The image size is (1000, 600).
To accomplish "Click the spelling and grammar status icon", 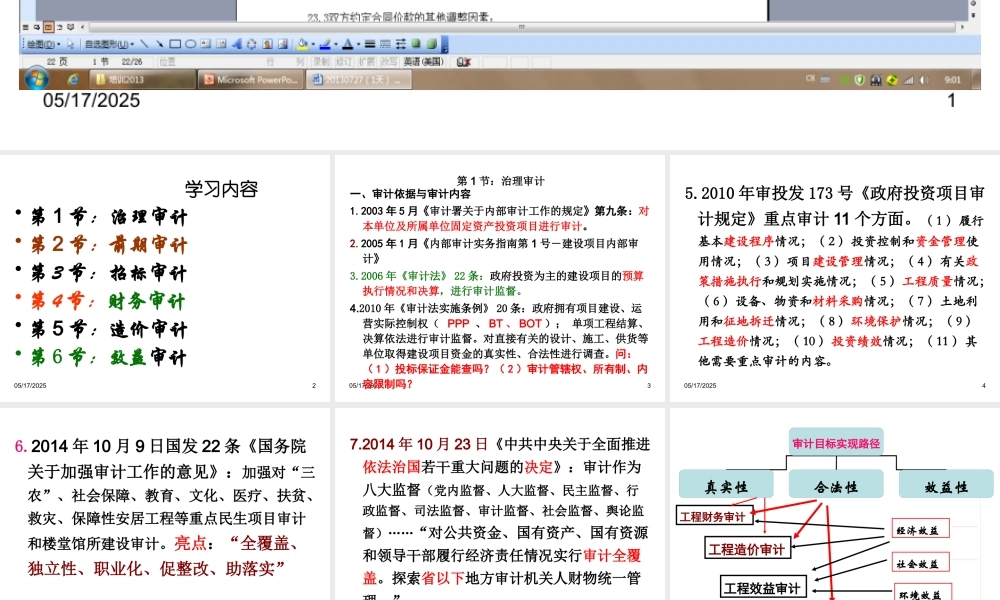I will pyautogui.click(x=463, y=62).
